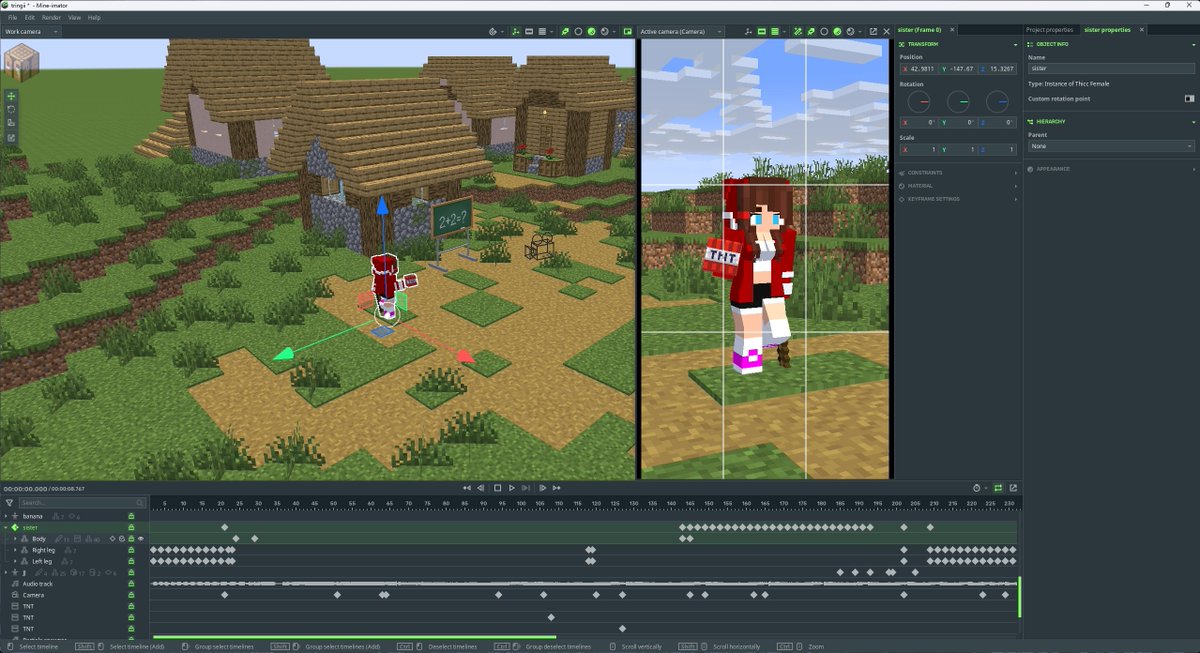Toggle flat shading circle in work camera toolbar
This screenshot has height=653, width=1200.
(x=578, y=31)
